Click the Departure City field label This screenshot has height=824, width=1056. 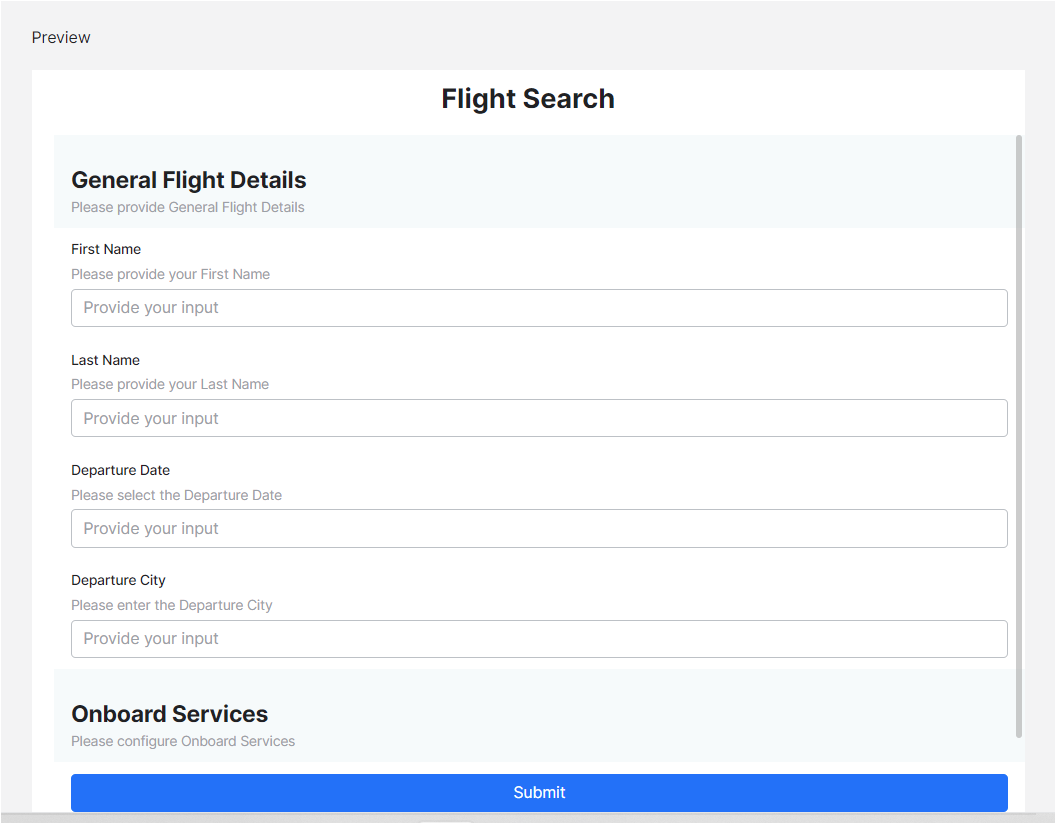click(118, 580)
